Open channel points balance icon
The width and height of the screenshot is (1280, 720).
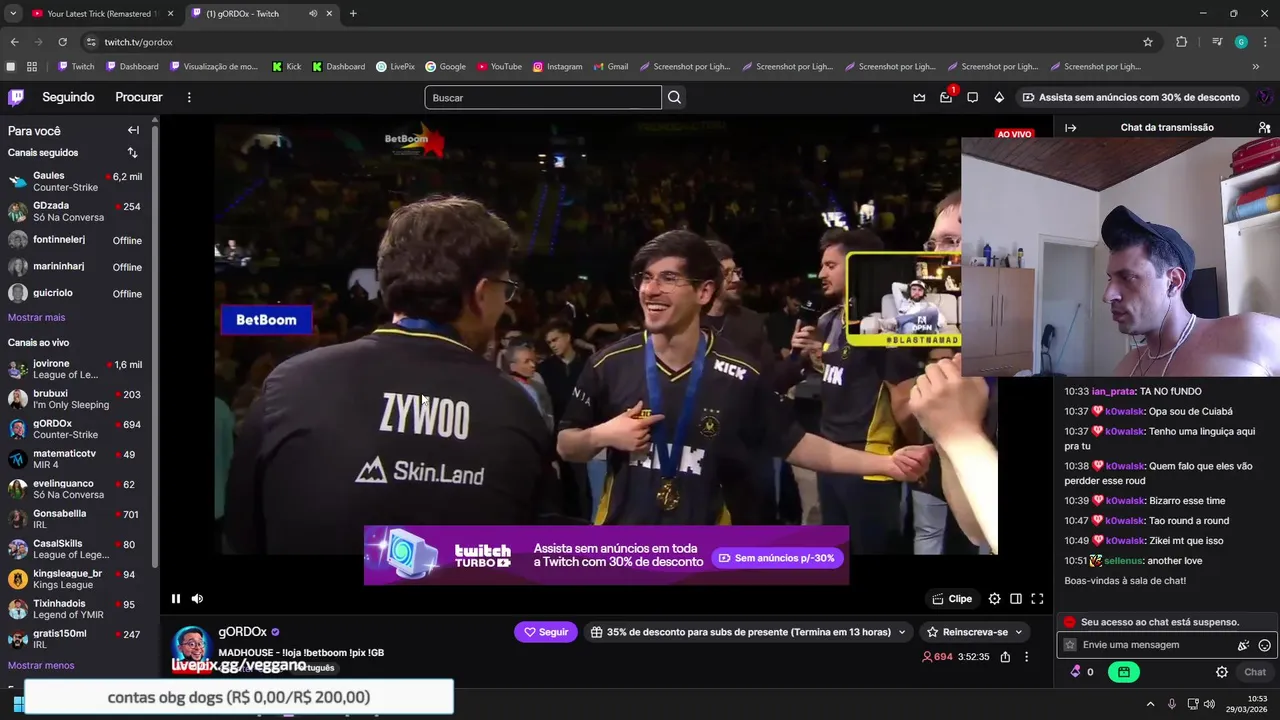pos(1076,672)
